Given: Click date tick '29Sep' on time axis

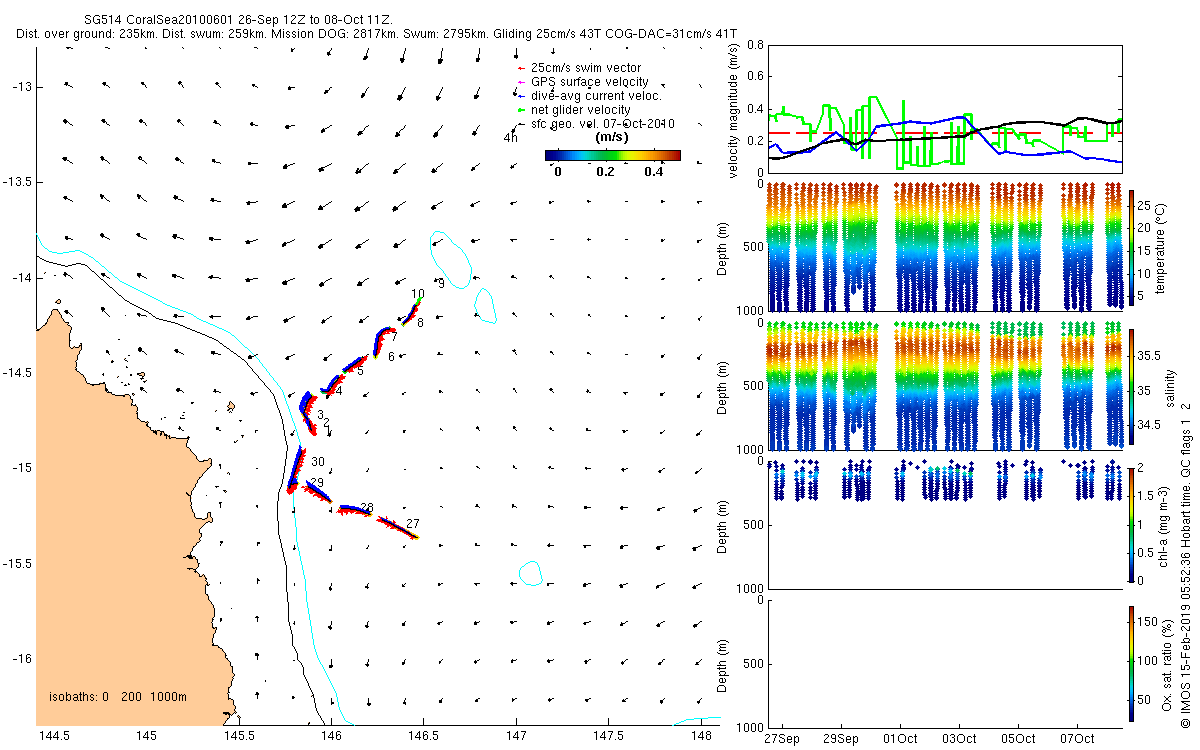Looking at the screenshot, I should click(841, 739).
